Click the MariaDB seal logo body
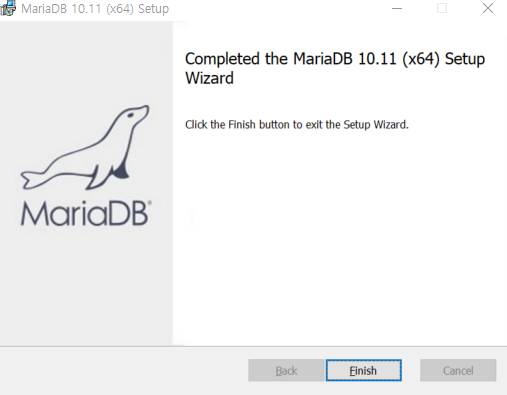Screen dimensions: 507x395 coord(85,148)
